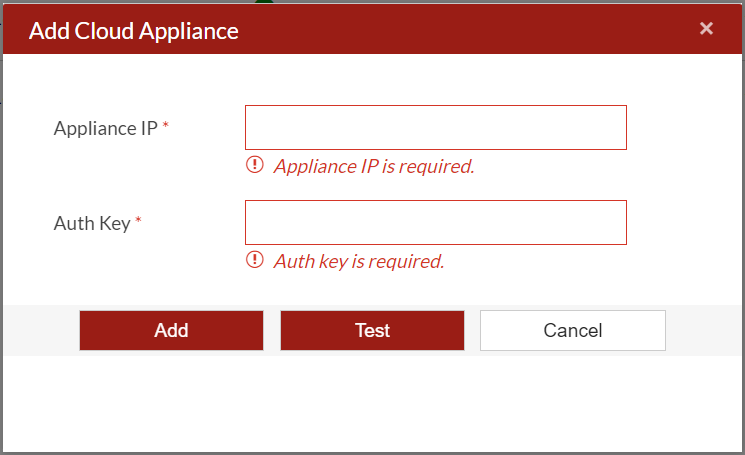Click the blank white area below the buttons
Viewport: 745px width, 455px height.
coord(372,402)
